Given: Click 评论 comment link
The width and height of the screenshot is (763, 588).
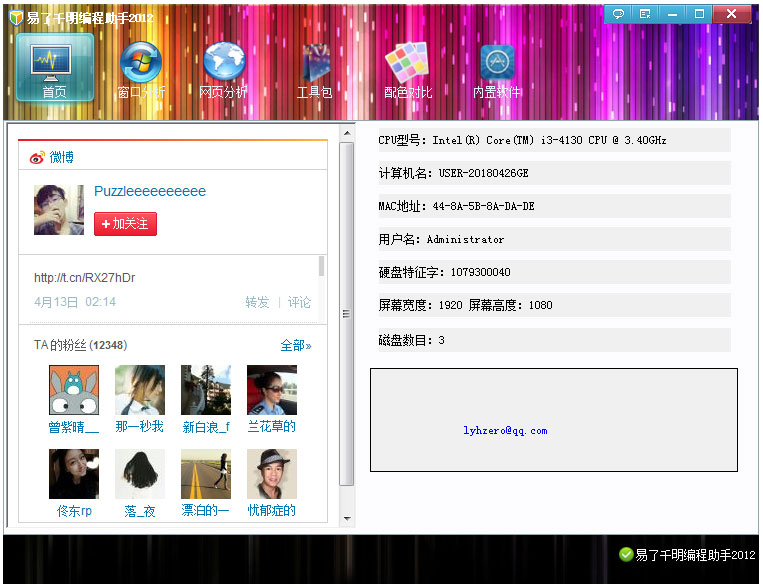Looking at the screenshot, I should 299,302.
